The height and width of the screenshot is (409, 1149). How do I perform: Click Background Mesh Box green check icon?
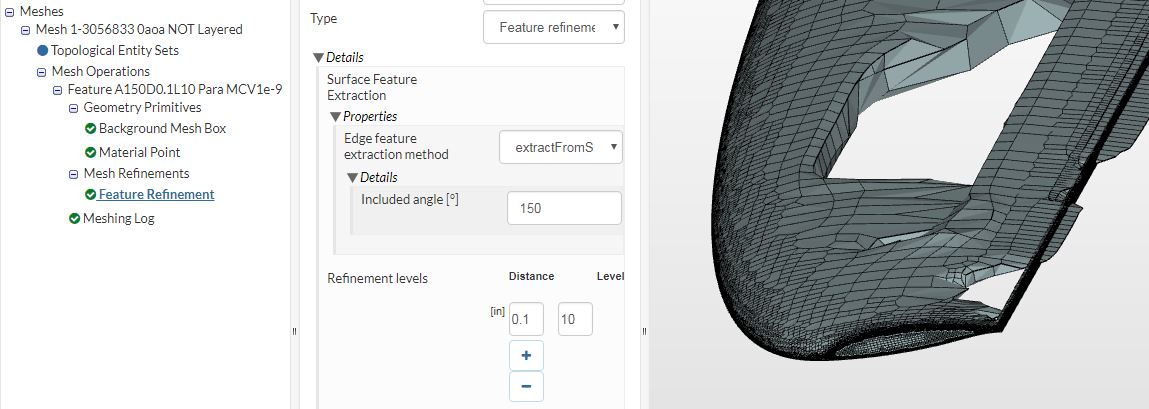point(90,129)
